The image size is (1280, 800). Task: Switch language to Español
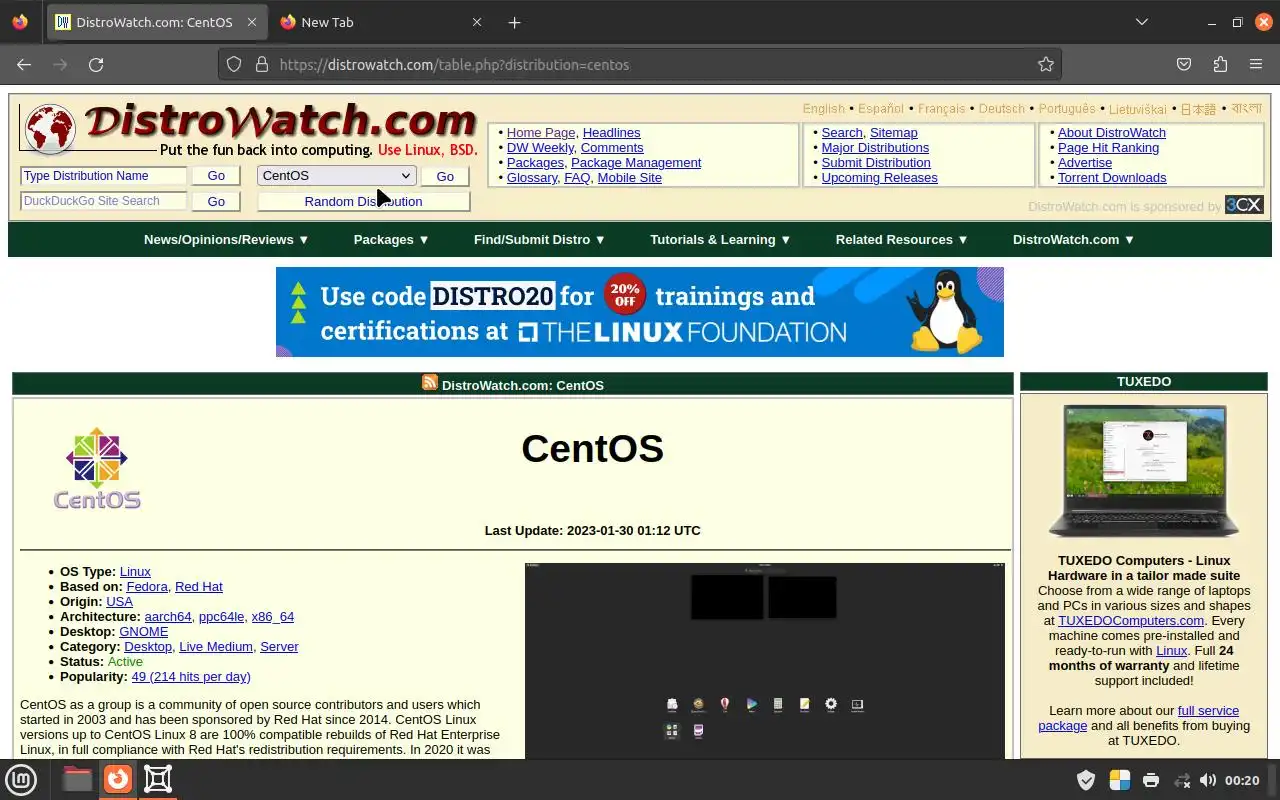pos(880,108)
